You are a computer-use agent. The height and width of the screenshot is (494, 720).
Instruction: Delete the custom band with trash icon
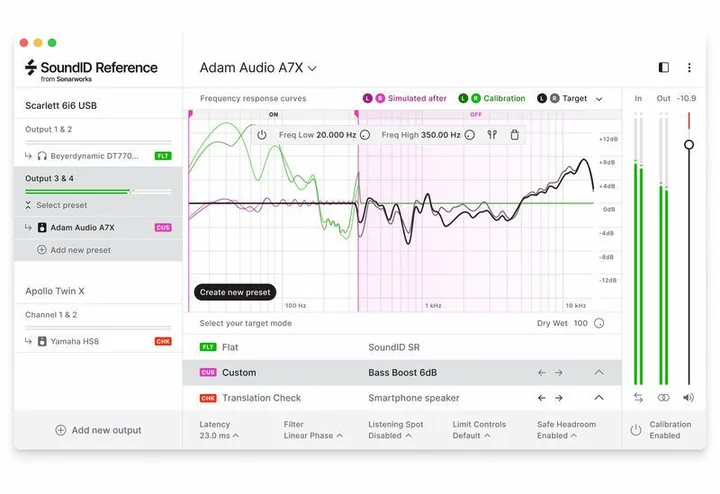click(x=515, y=135)
